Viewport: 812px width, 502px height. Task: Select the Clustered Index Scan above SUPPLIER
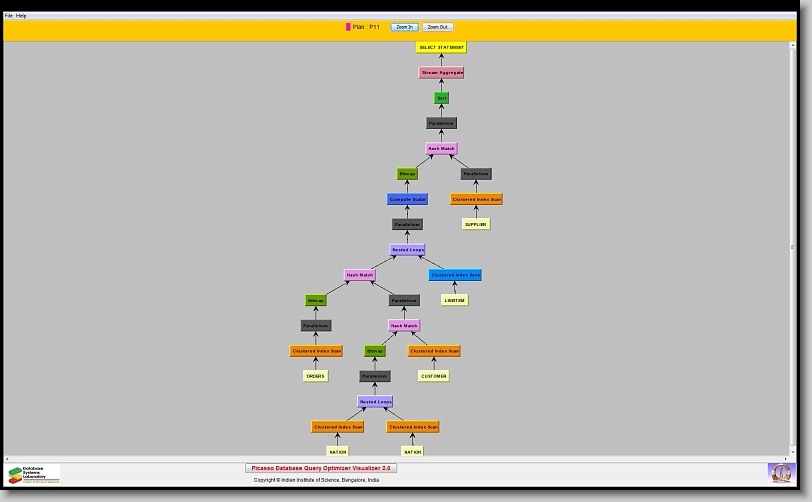pos(476,199)
